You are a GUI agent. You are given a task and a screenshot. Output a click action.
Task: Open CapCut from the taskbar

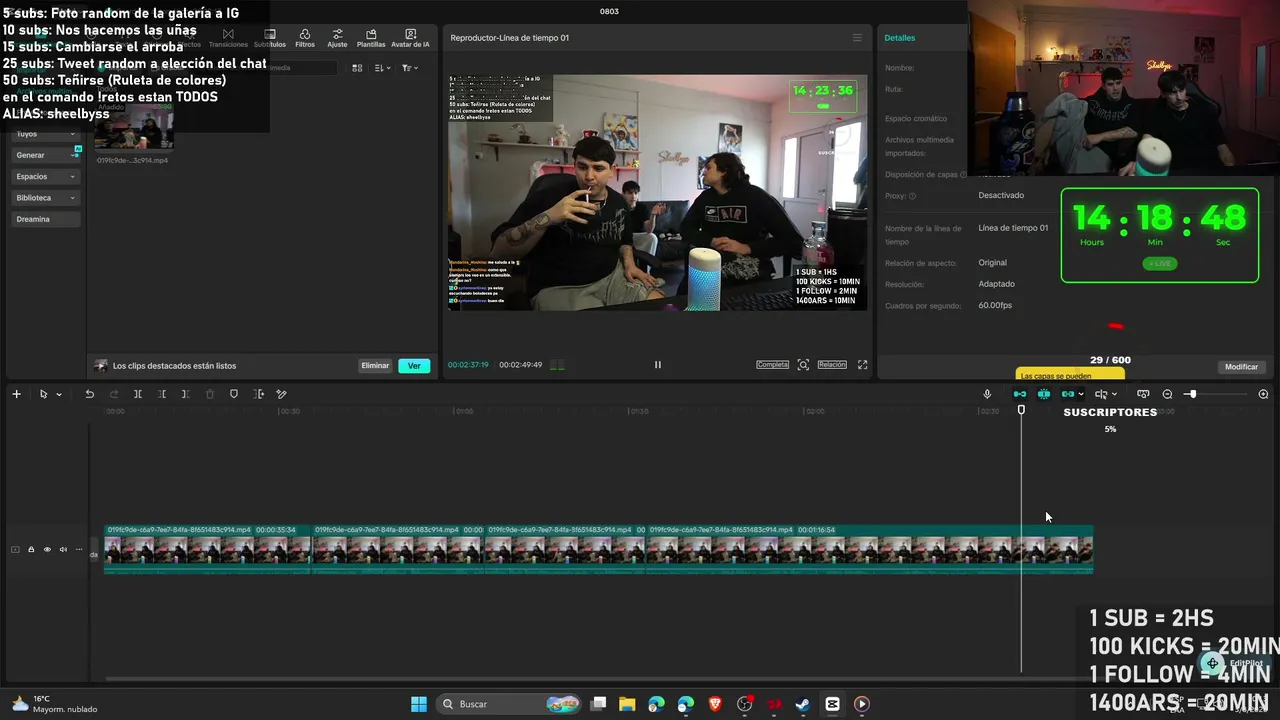(832, 704)
